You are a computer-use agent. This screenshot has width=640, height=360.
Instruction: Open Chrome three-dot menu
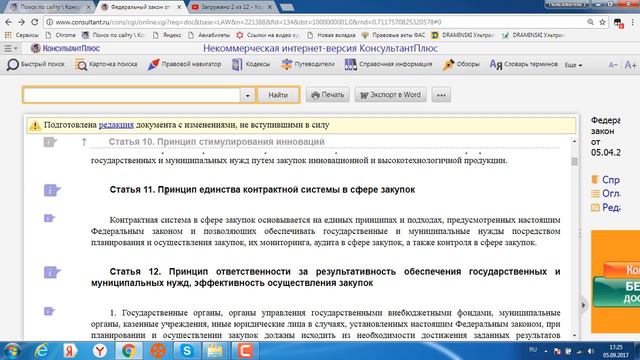tap(633, 22)
